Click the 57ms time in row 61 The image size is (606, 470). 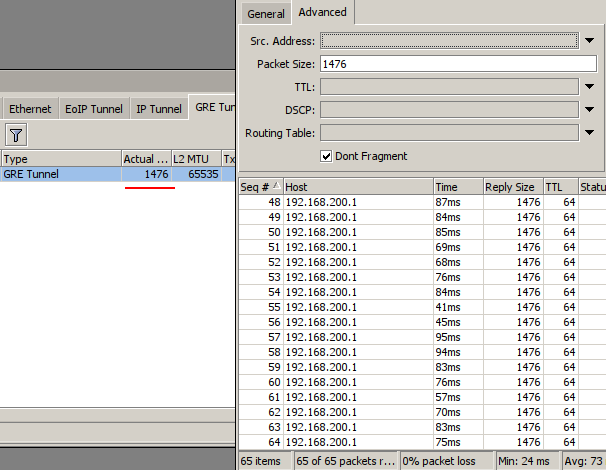(x=448, y=397)
